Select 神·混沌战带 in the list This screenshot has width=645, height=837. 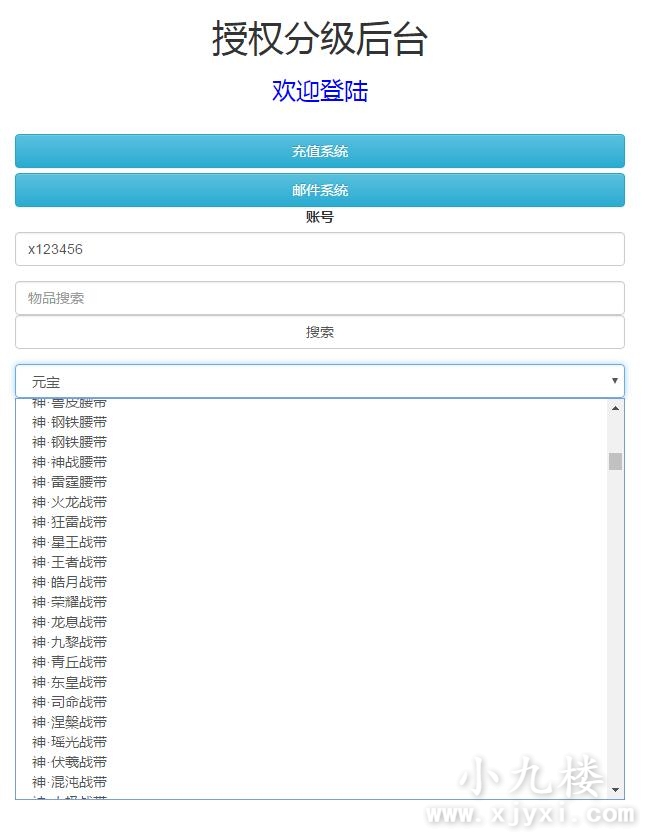pos(70,782)
